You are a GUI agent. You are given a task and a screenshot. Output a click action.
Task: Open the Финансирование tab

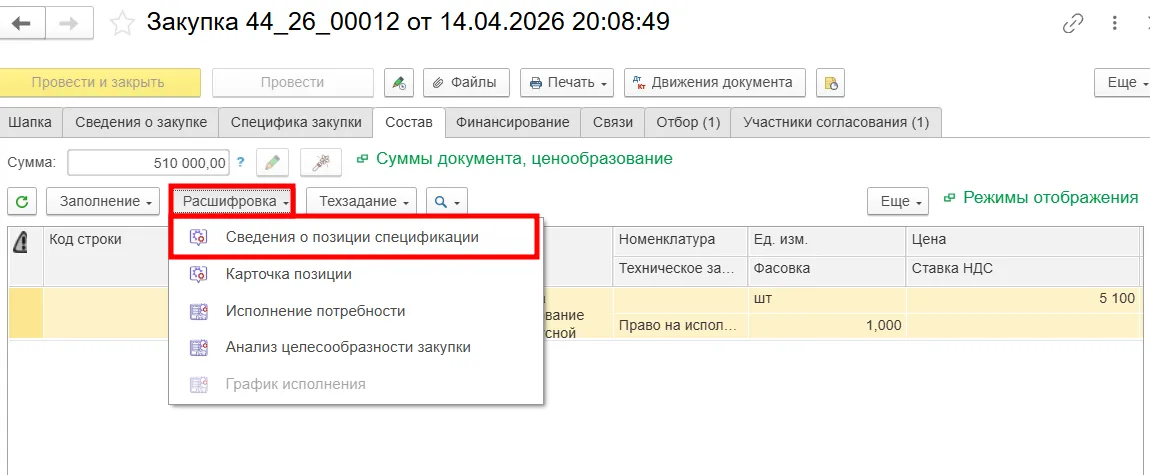click(513, 122)
